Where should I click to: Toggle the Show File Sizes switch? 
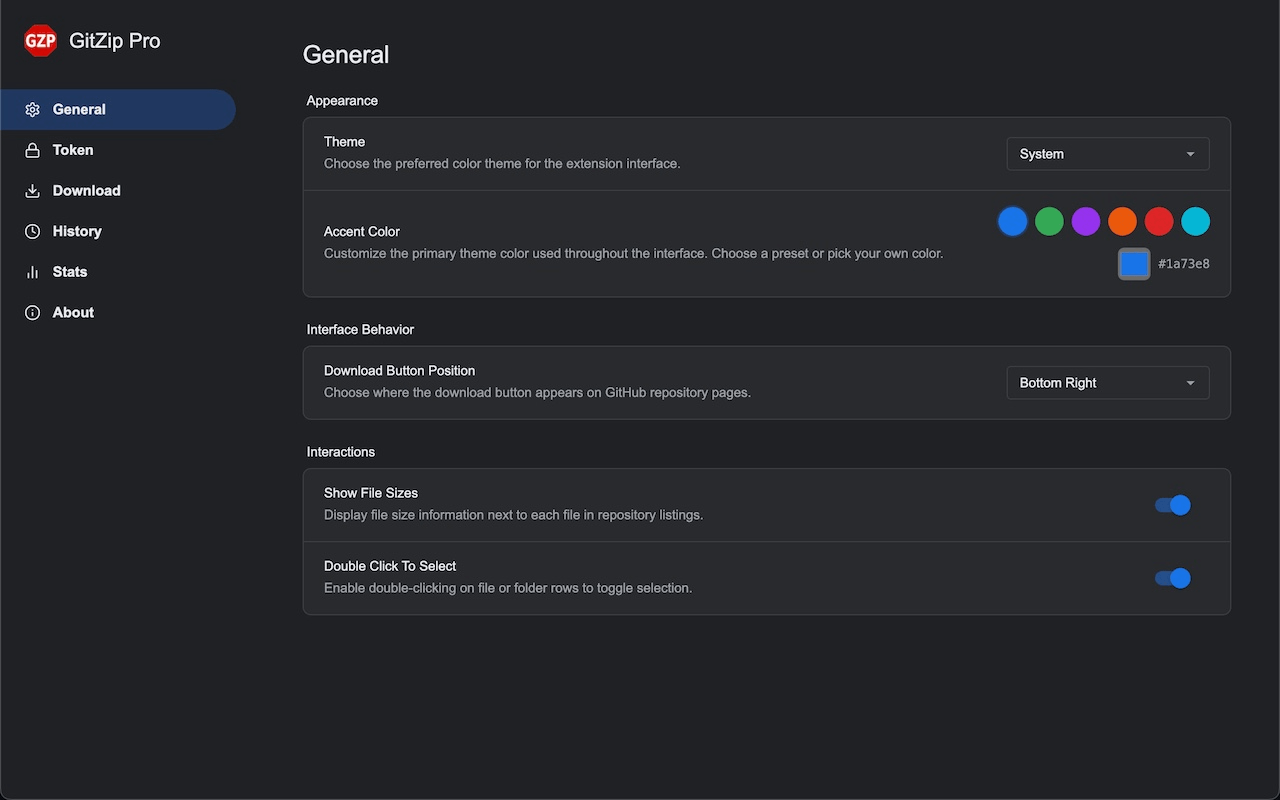tap(1173, 505)
